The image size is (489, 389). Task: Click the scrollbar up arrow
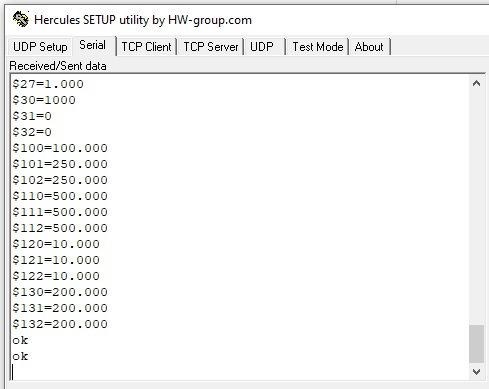pyautogui.click(x=476, y=83)
